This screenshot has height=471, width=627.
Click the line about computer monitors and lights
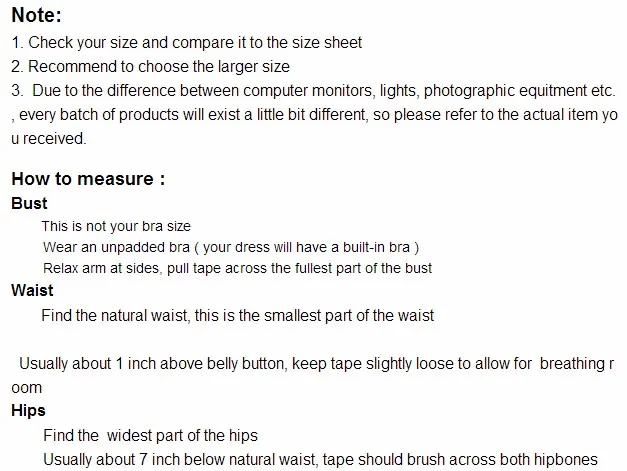[313, 91]
